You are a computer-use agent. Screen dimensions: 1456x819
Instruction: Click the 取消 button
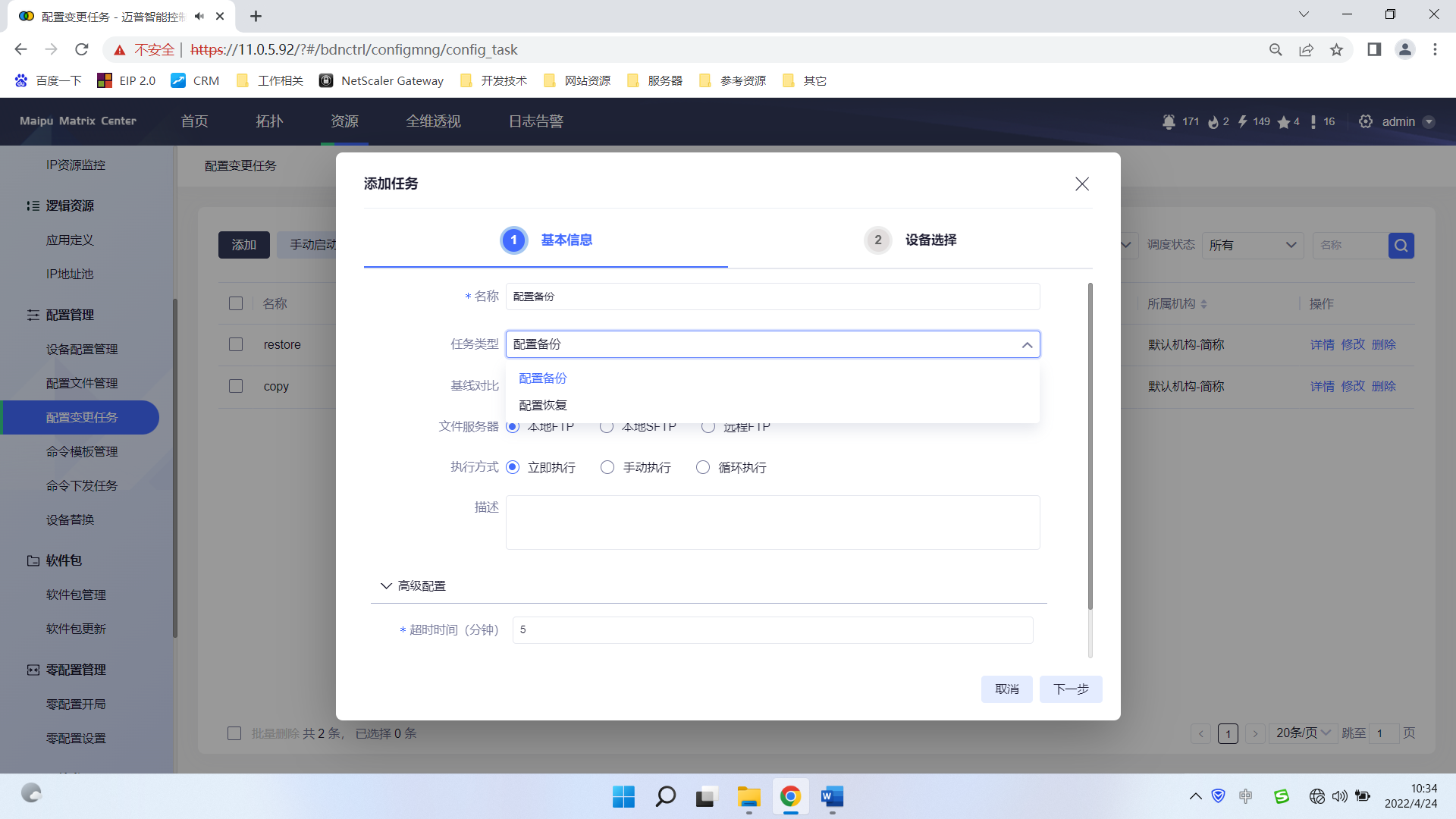click(1007, 689)
